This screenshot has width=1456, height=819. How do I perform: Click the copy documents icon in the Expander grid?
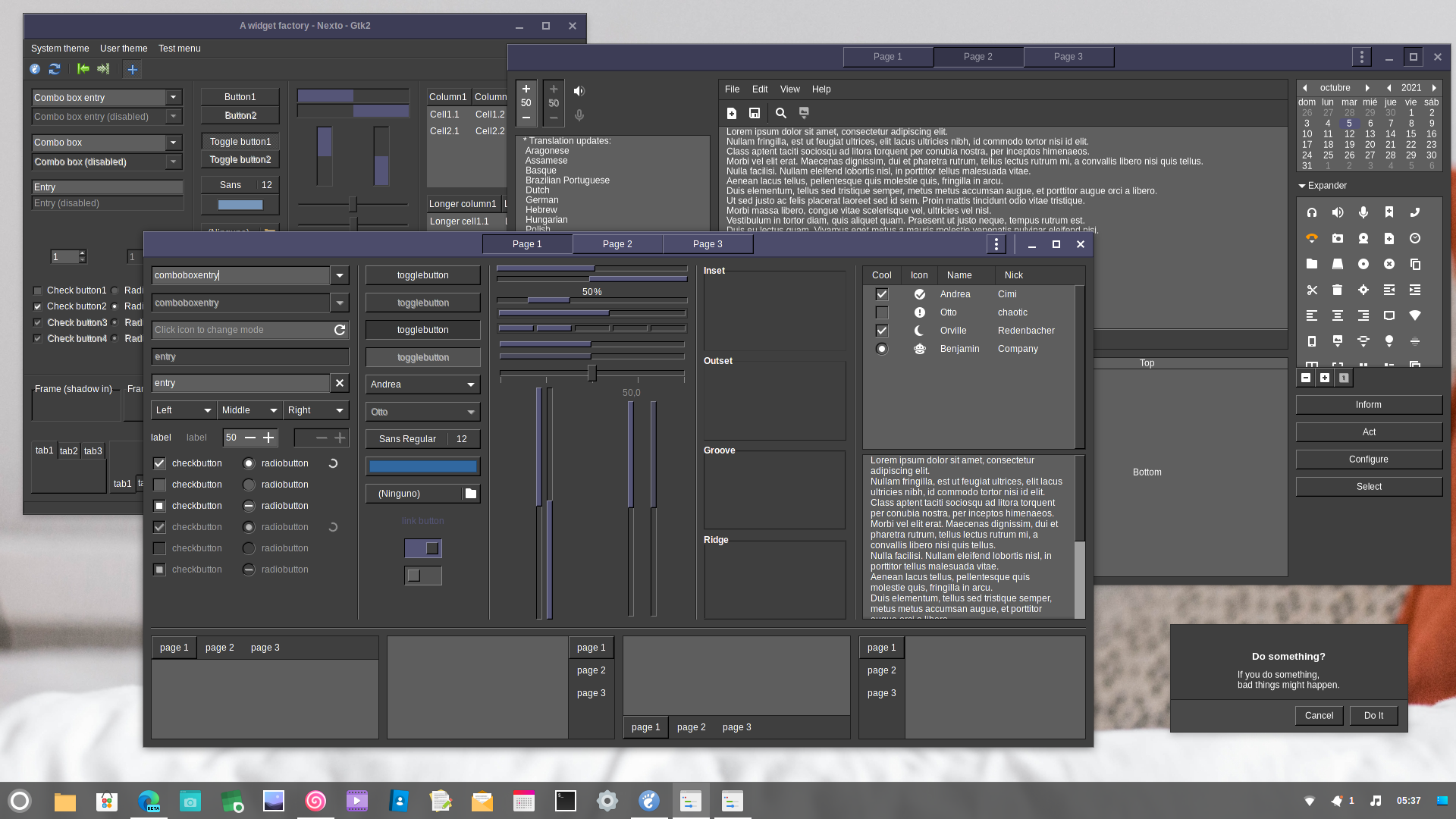pos(1415,264)
